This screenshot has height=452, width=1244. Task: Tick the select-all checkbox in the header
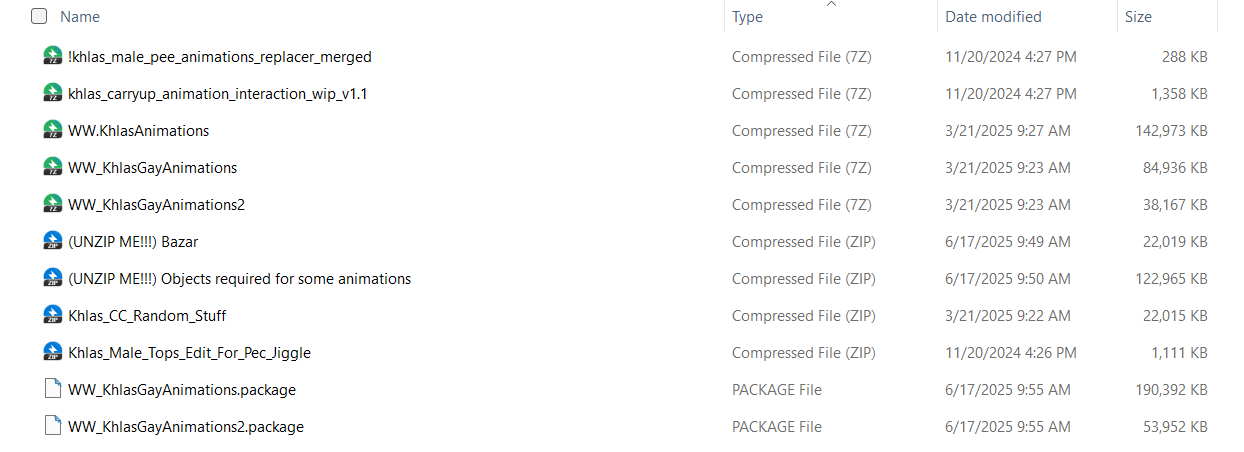[39, 17]
